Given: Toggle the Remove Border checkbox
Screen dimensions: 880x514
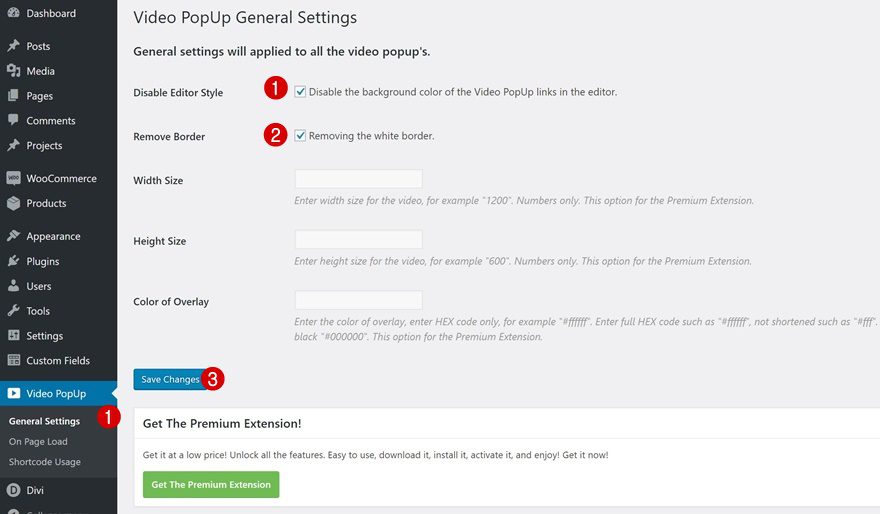Looking at the screenshot, I should [x=300, y=135].
